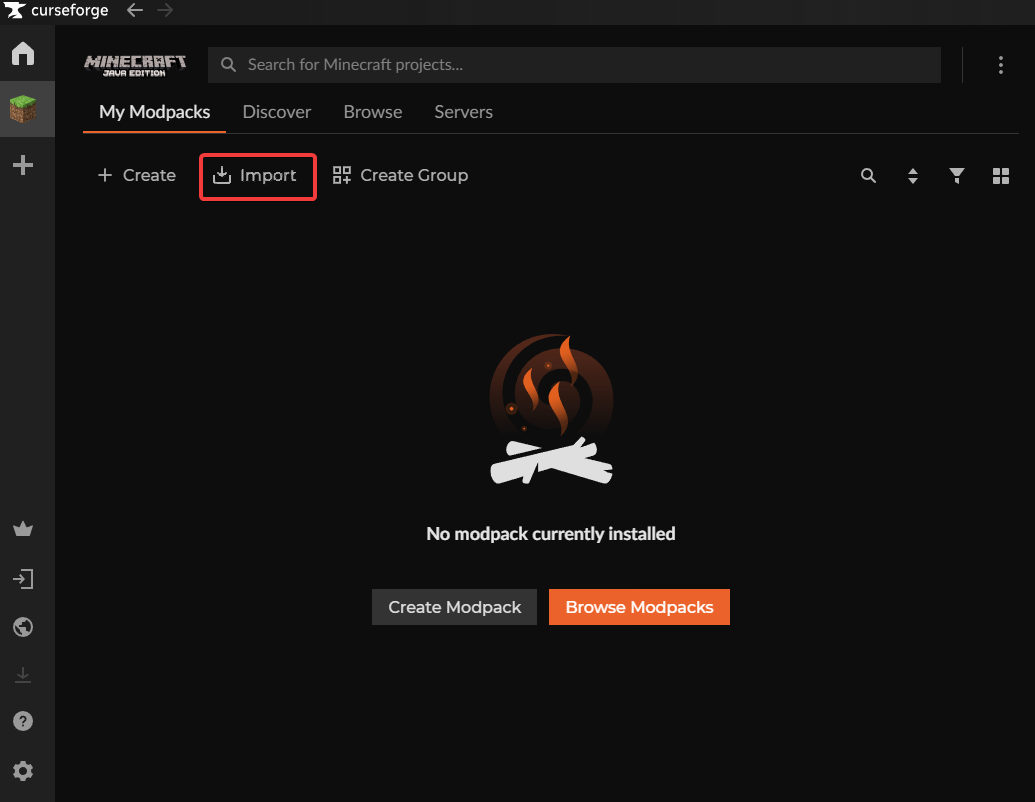Focus the Search for Minecraft projects field

pyautogui.click(x=574, y=65)
